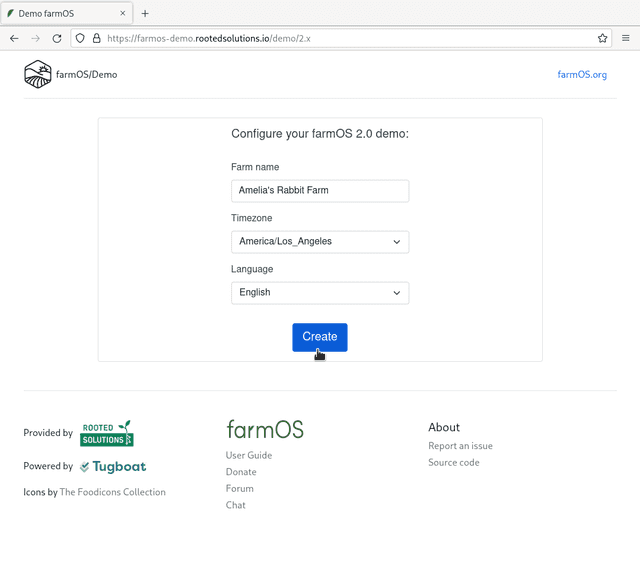The width and height of the screenshot is (640, 566).
Task: Click the 'Timezone' label
Action: (x=251, y=218)
